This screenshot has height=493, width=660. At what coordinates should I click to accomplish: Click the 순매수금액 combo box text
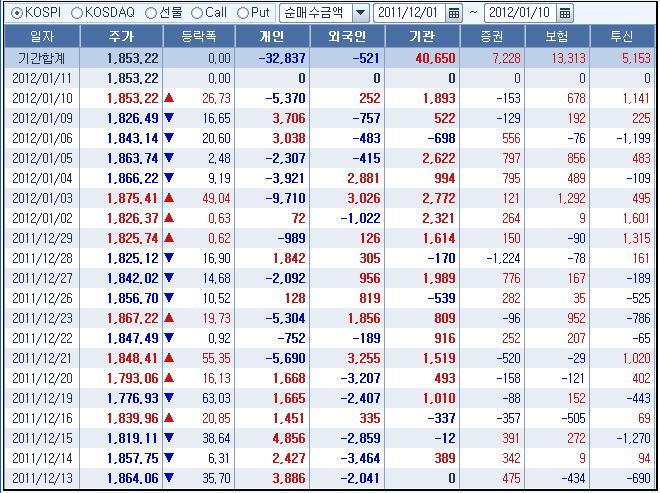click(316, 13)
